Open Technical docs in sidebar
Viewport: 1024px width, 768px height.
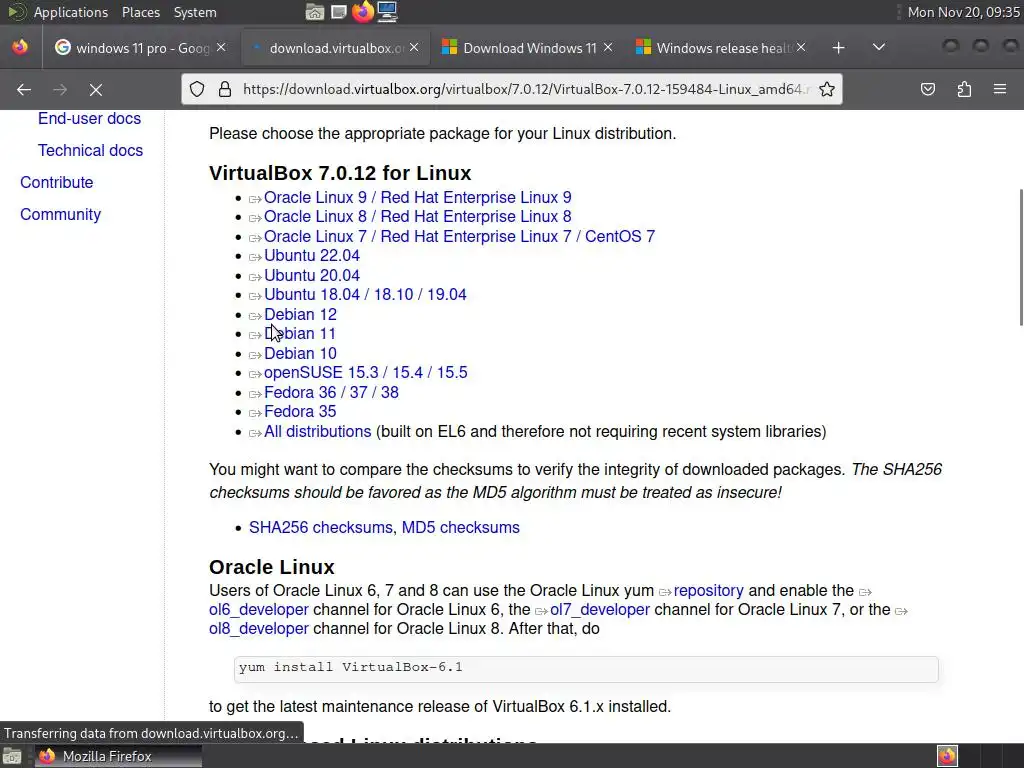pos(90,150)
